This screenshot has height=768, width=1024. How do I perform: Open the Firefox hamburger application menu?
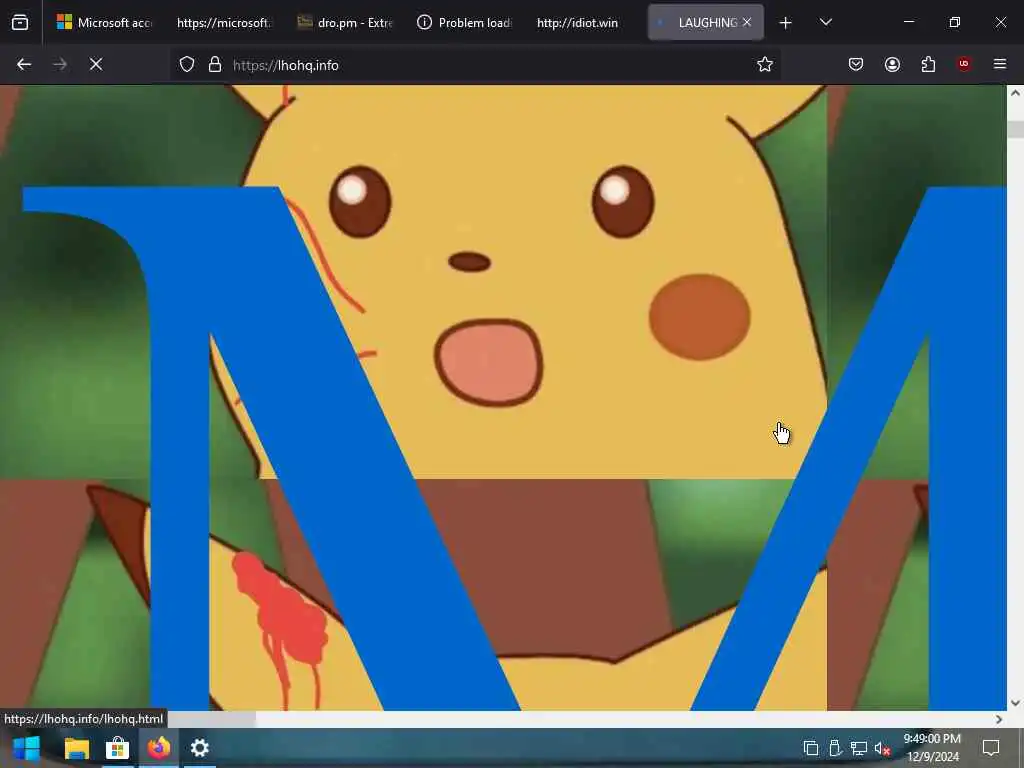1000,64
